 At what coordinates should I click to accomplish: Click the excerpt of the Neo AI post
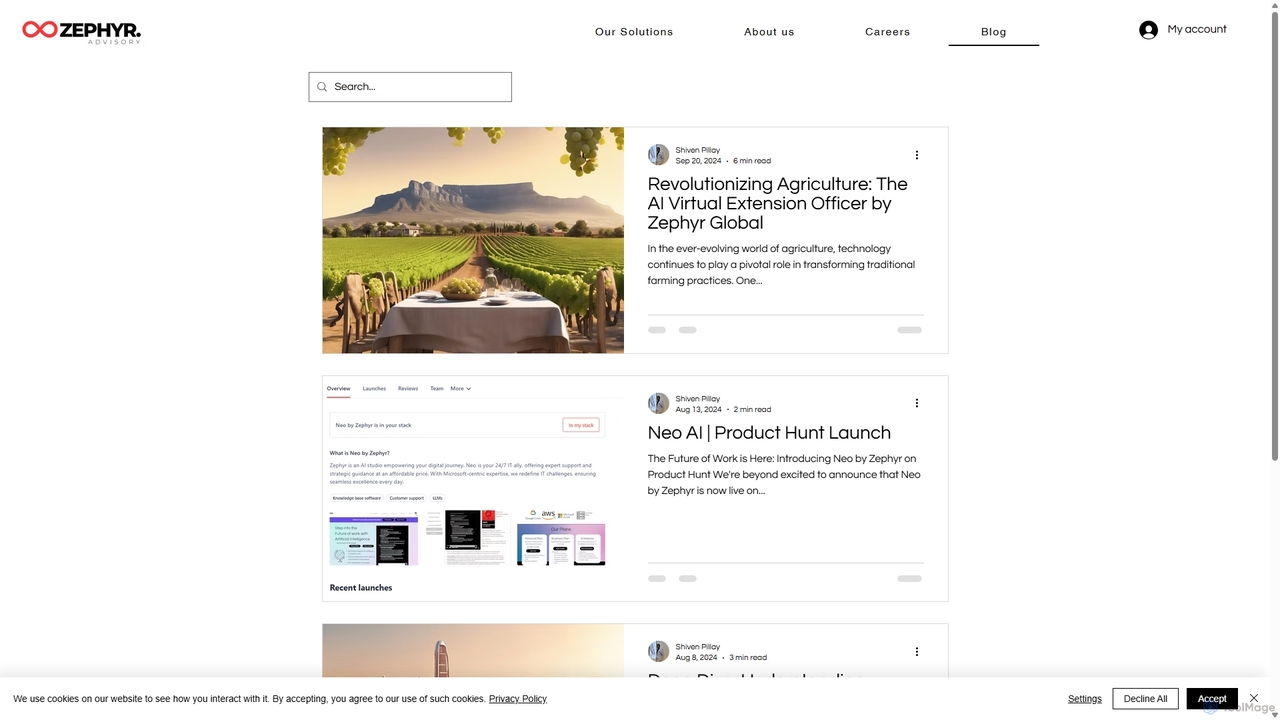784,475
